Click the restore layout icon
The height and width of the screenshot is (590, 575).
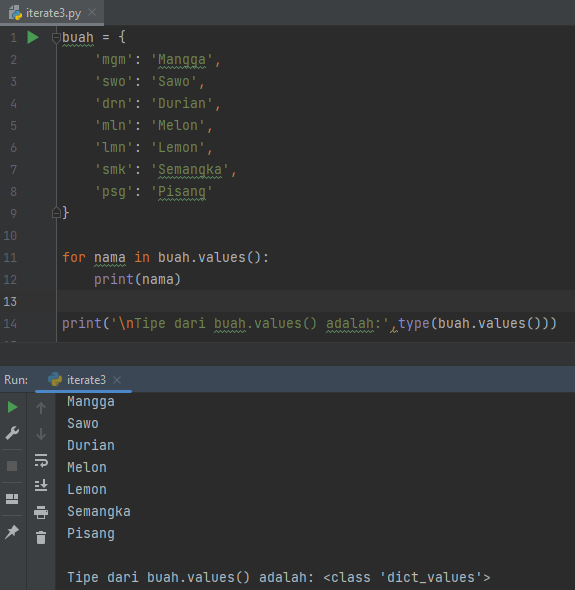(12, 499)
